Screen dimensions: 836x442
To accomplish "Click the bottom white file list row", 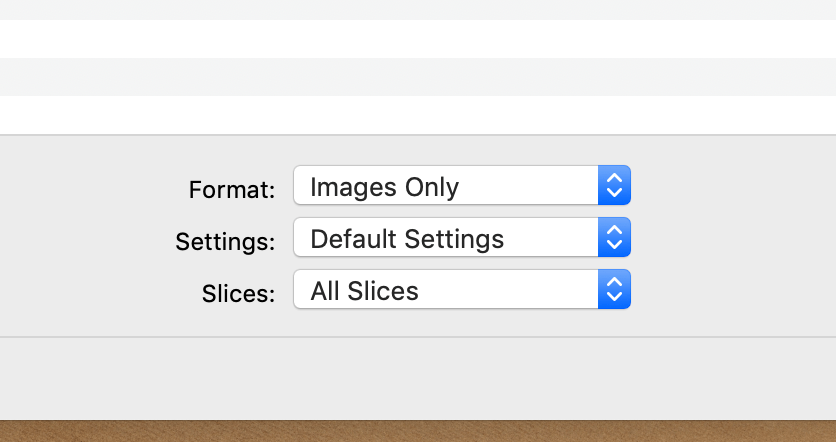I will pos(418,114).
